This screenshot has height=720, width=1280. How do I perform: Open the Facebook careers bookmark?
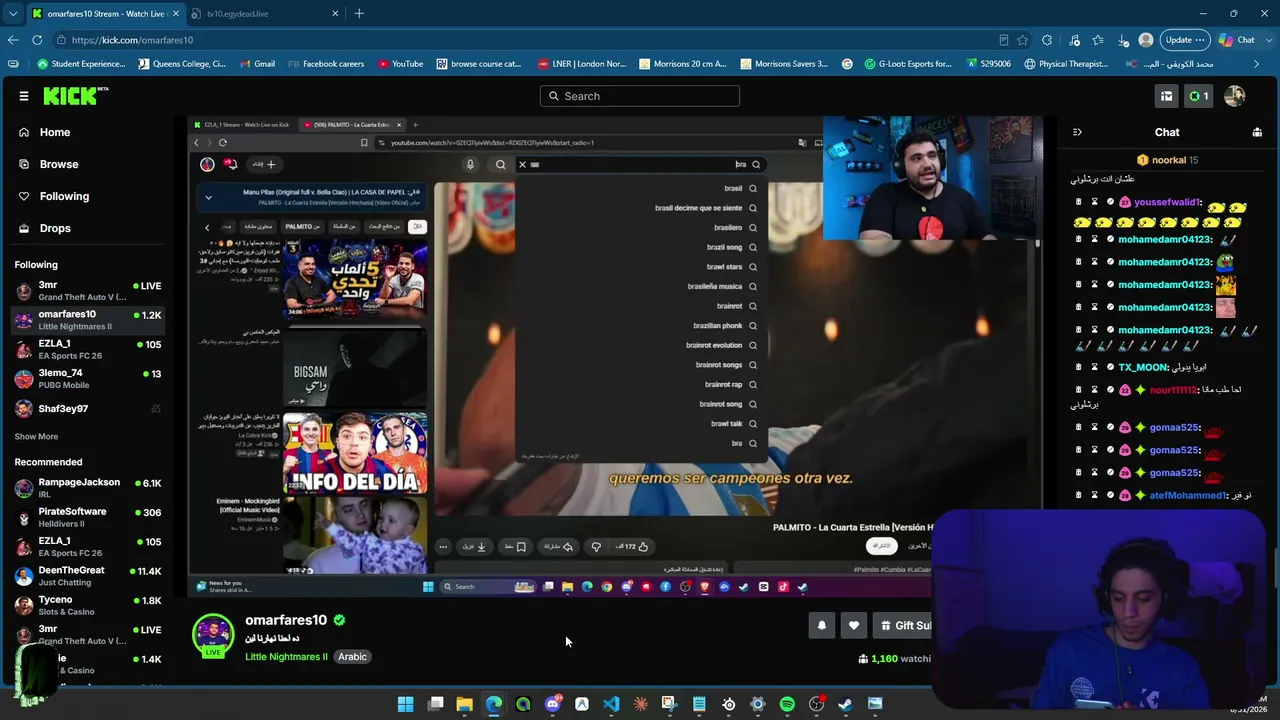(326, 64)
